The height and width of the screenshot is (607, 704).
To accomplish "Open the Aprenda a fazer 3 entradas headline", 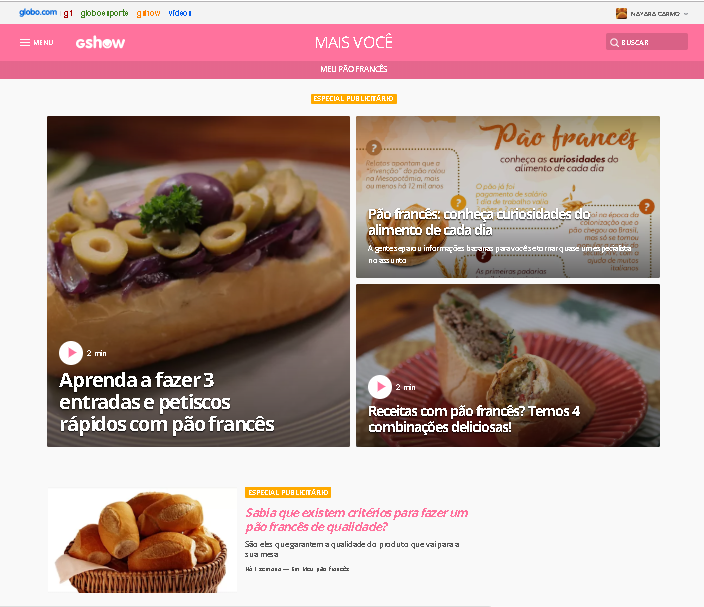I will click(167, 402).
